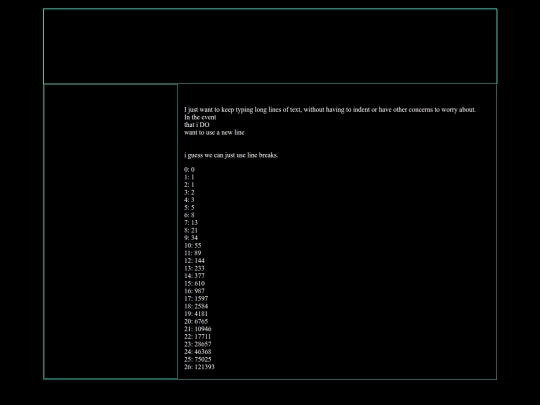Click the row '9: 34'
Screen dimensions: 540x405
[191, 238]
